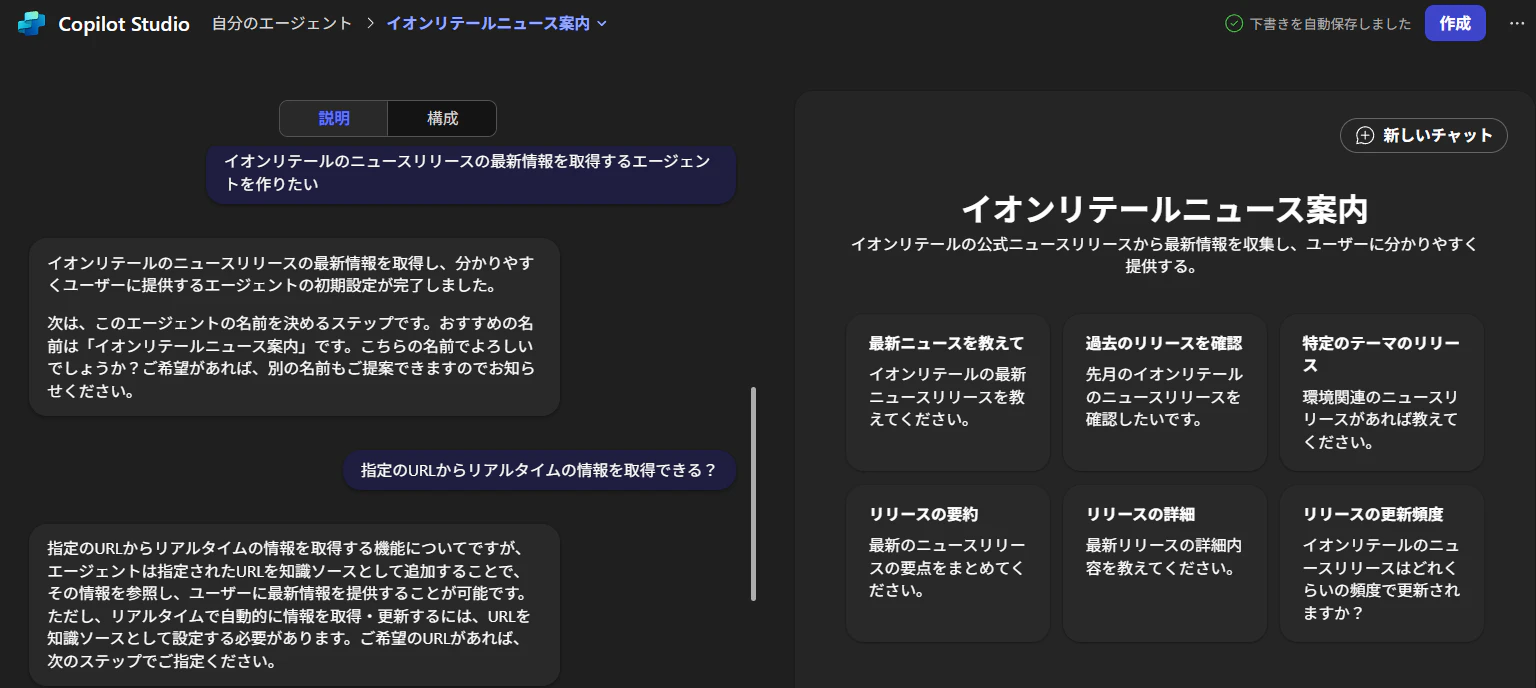
Task: Click the 作成 button
Action: (1455, 24)
